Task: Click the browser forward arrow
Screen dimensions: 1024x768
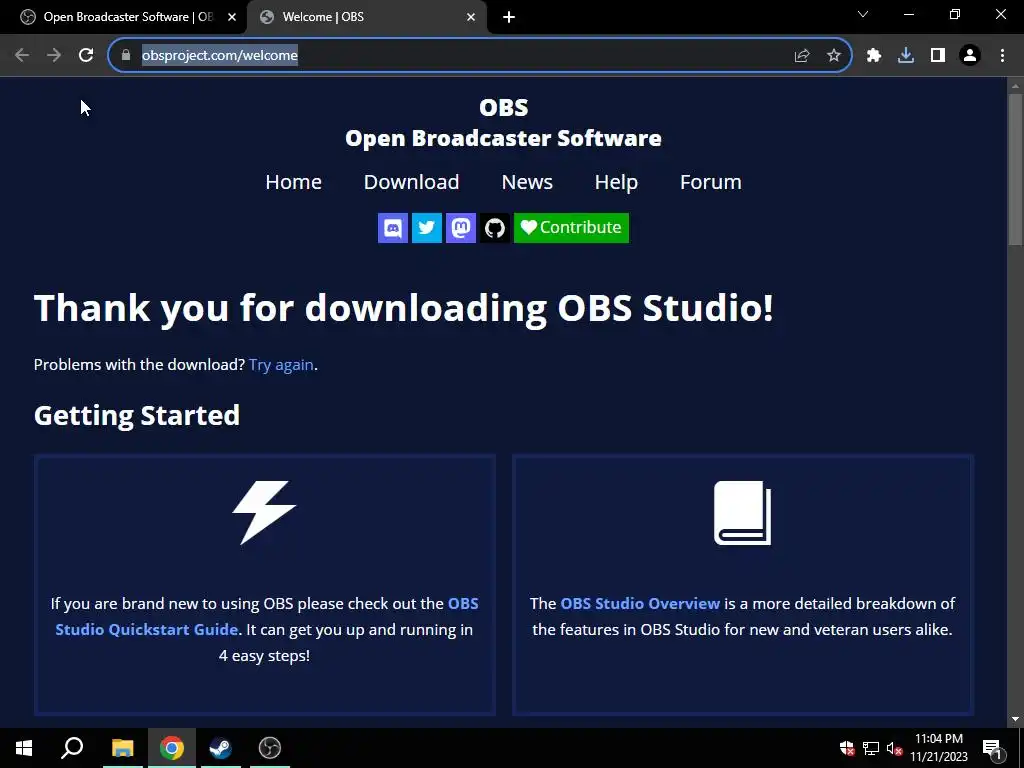Action: pos(54,56)
